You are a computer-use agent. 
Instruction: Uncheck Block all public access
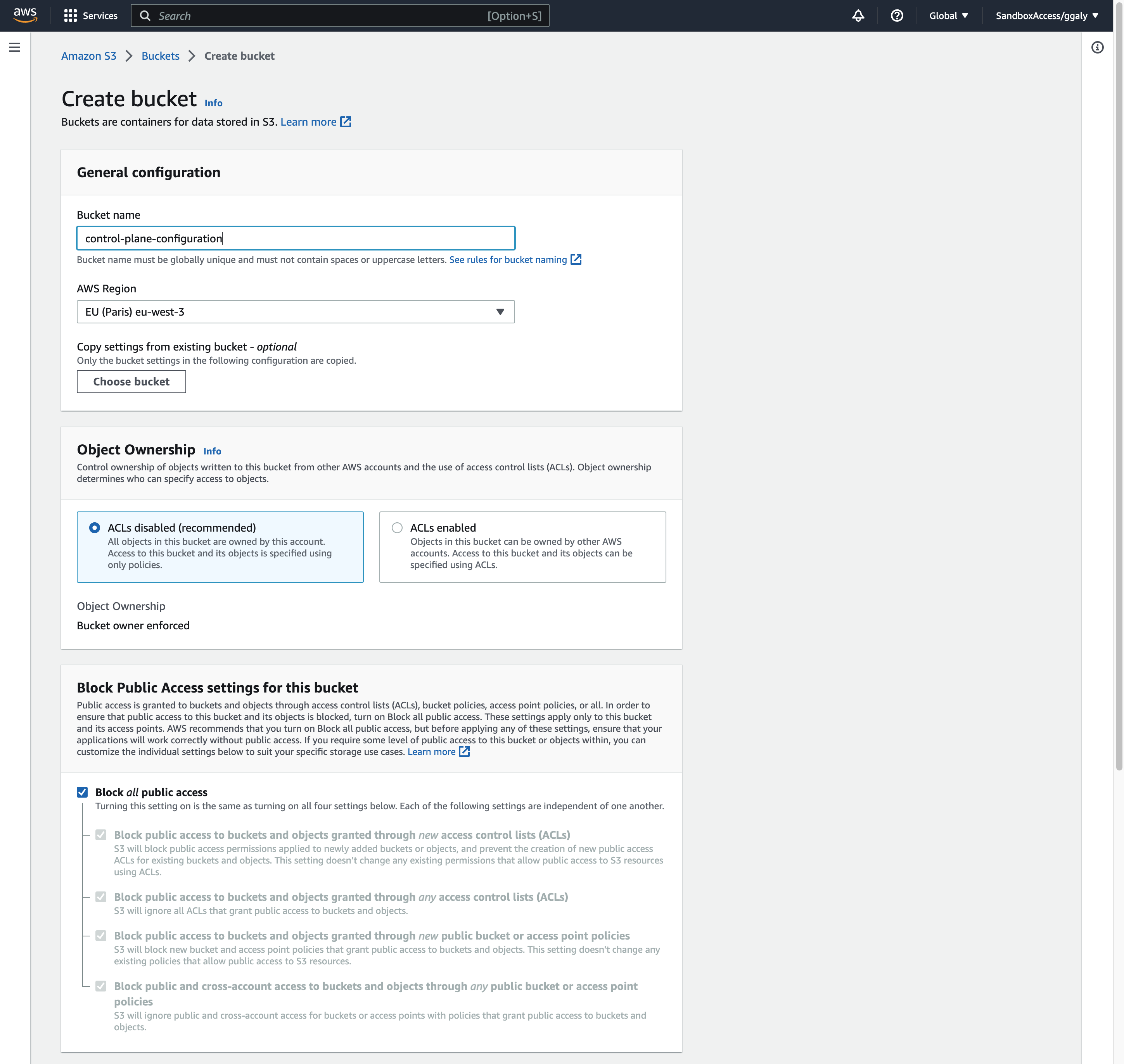(x=82, y=792)
